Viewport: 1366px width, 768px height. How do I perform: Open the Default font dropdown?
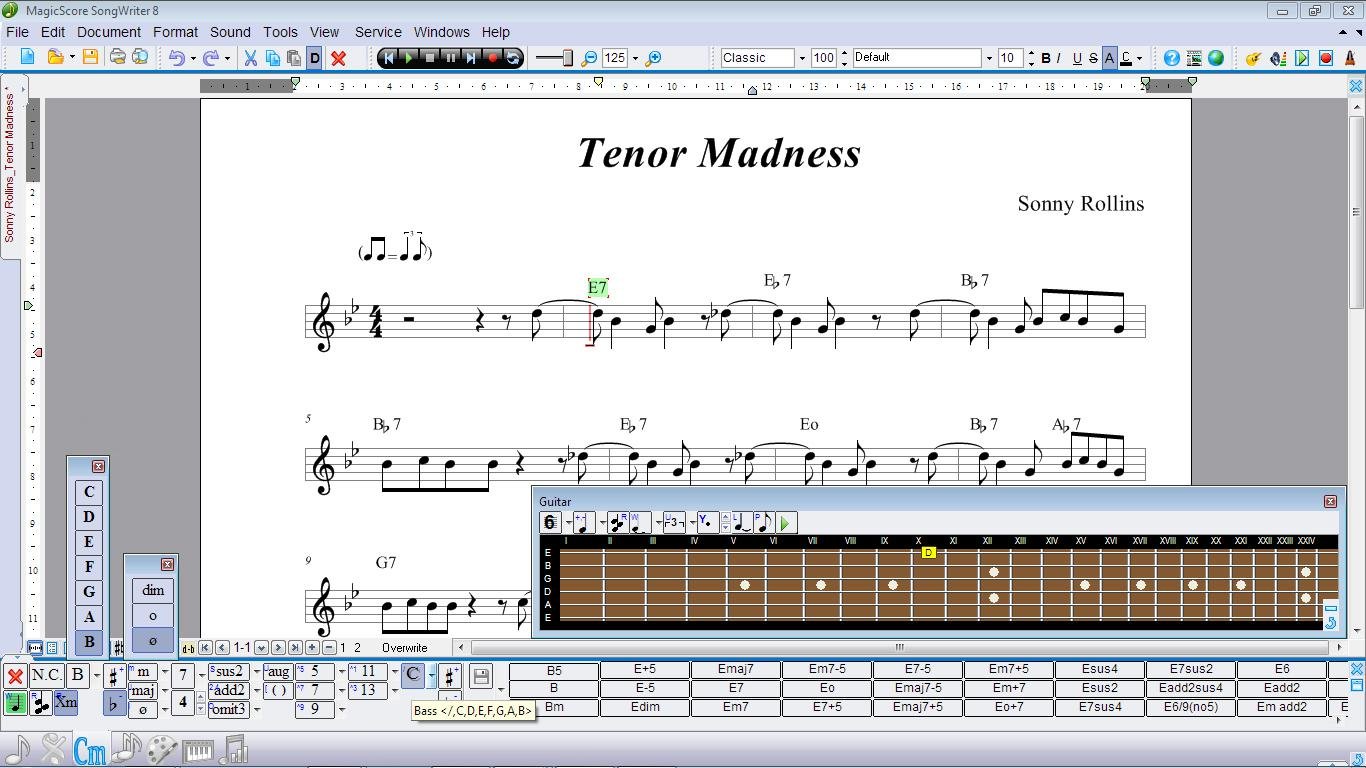[989, 58]
